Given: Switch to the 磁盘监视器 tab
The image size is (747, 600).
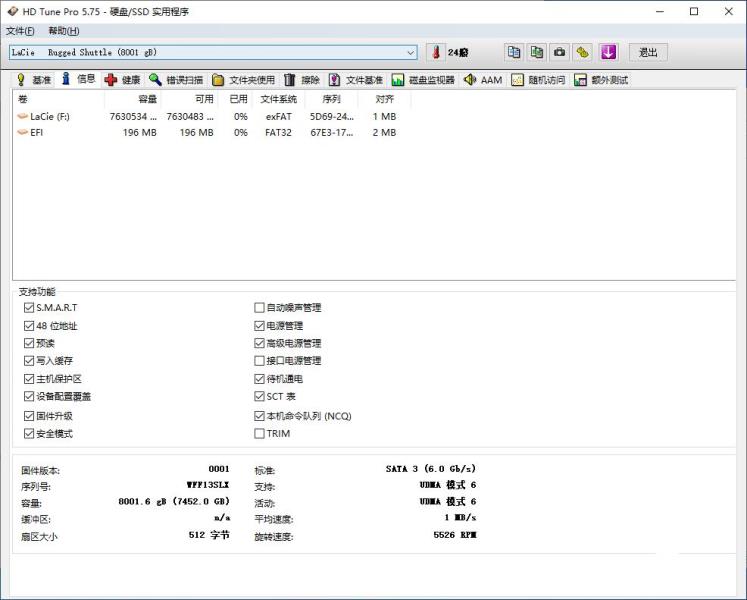Looking at the screenshot, I should coord(424,80).
